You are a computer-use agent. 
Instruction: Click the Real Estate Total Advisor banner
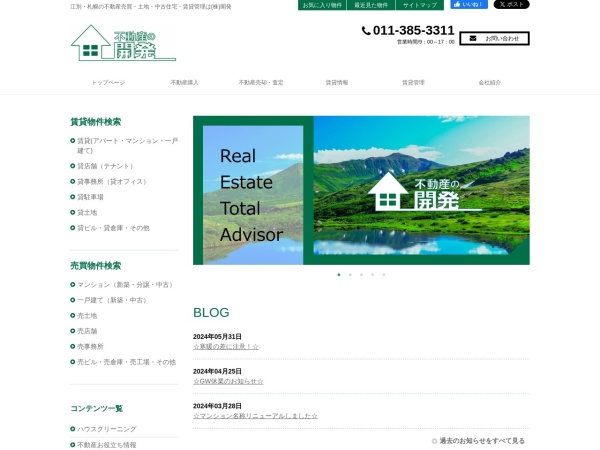[361, 190]
